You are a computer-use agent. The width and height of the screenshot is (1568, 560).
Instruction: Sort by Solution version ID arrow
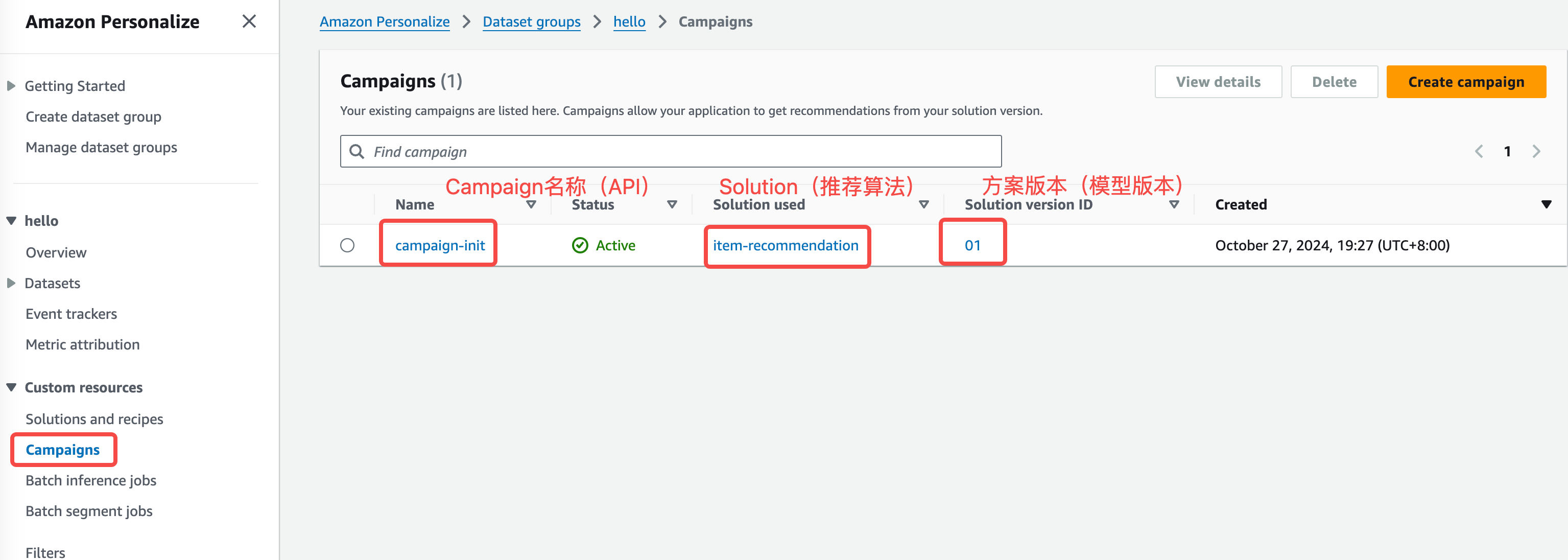tap(1174, 204)
